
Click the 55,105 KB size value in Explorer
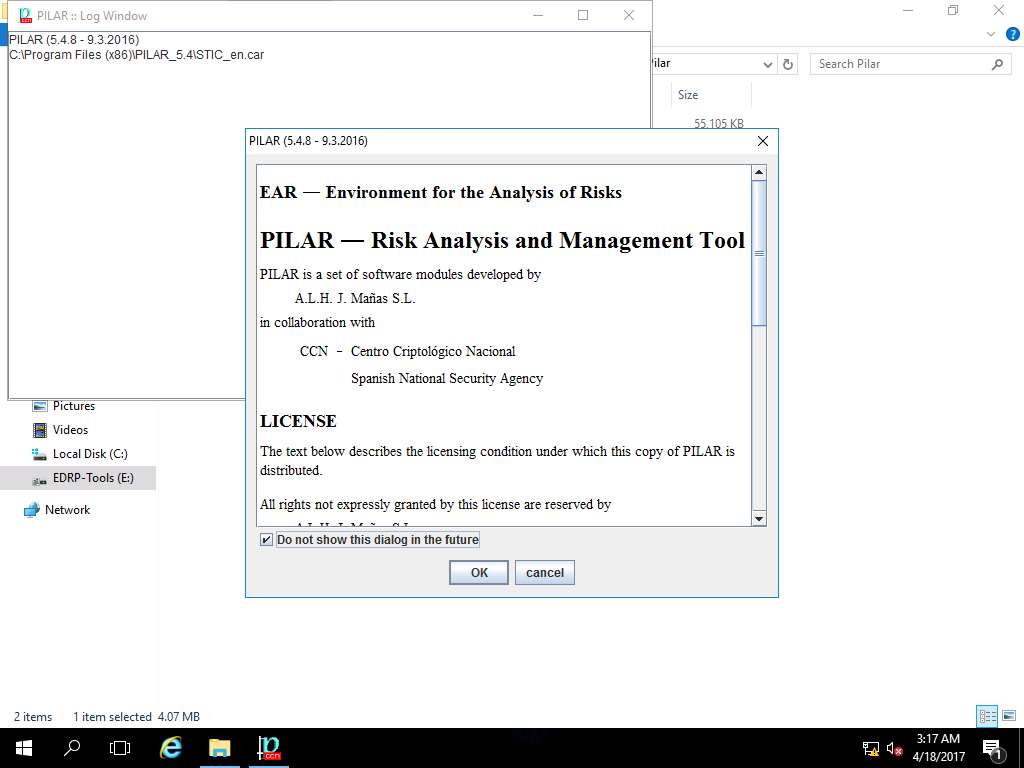pos(718,123)
